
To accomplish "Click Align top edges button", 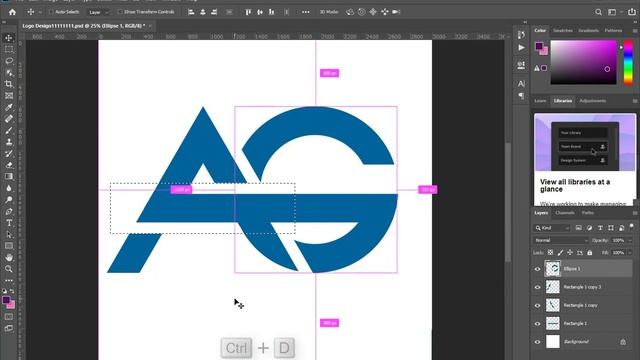I will pyautogui.click(x=248, y=12).
